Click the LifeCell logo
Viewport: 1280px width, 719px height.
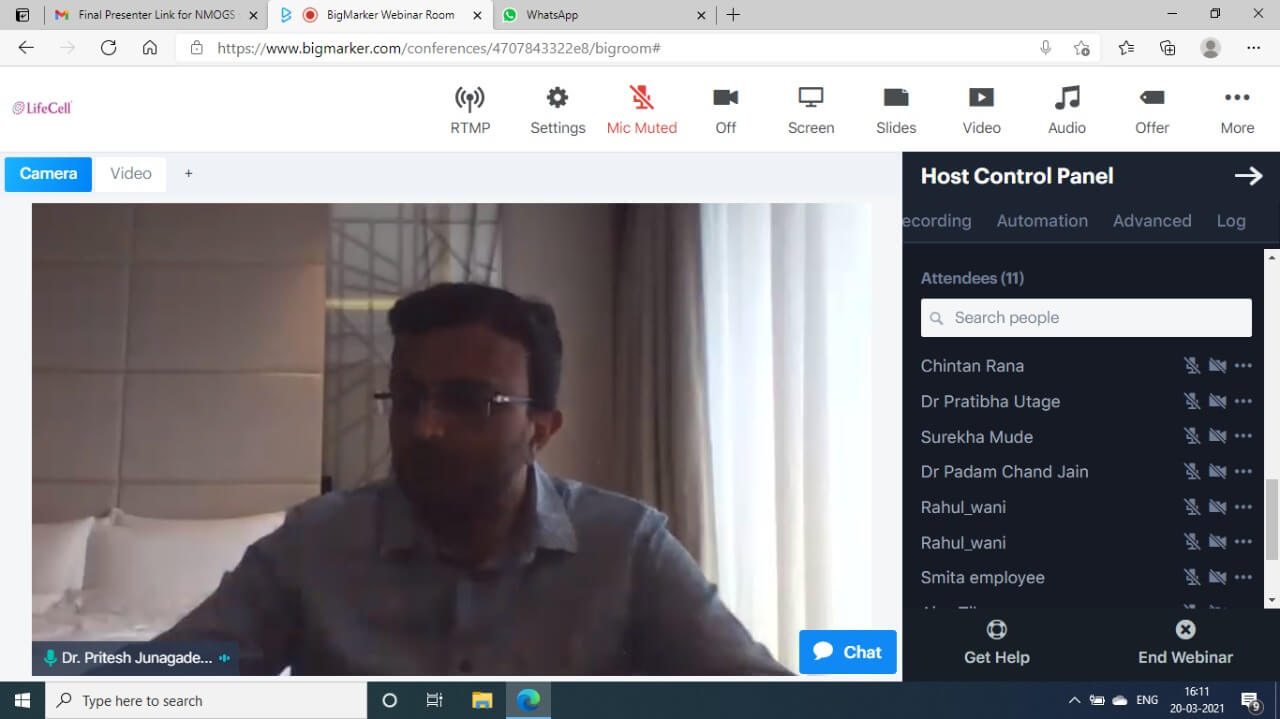tap(42, 108)
